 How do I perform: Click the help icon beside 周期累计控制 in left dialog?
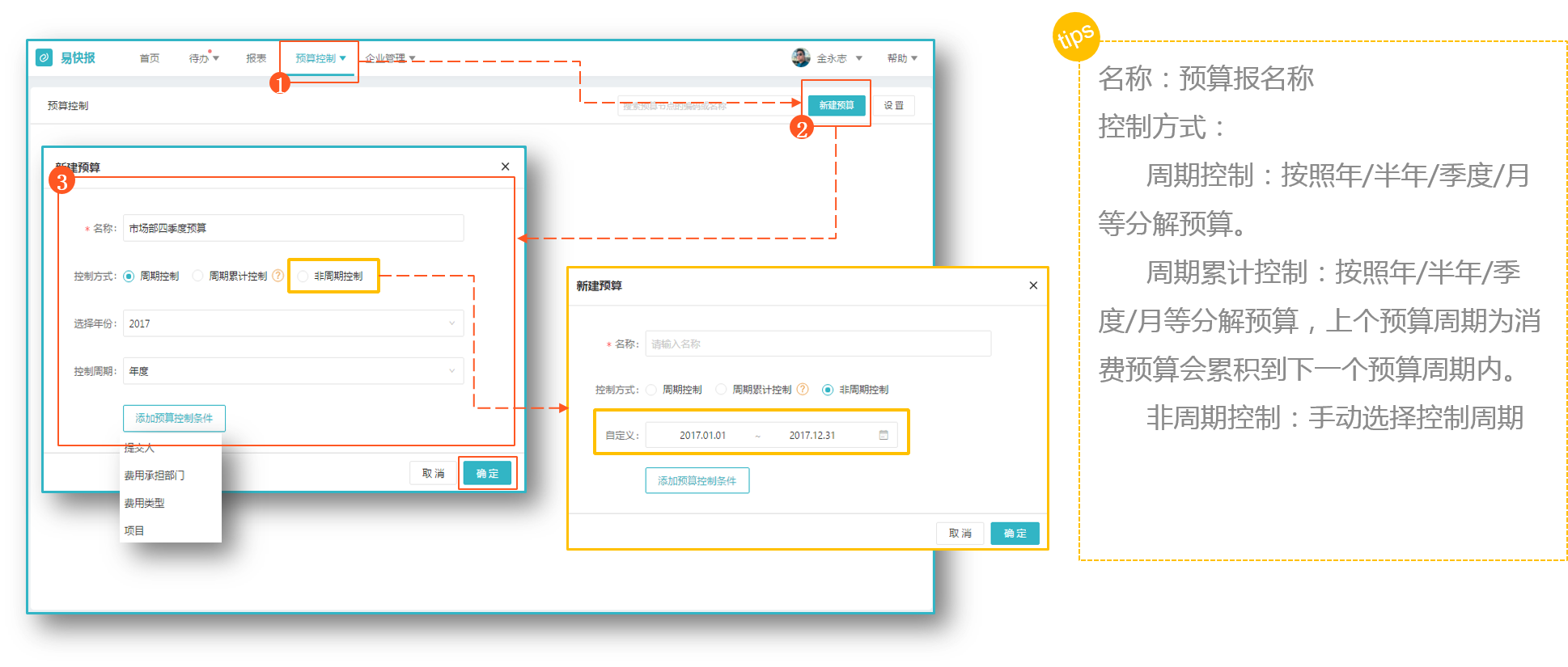[x=278, y=276]
